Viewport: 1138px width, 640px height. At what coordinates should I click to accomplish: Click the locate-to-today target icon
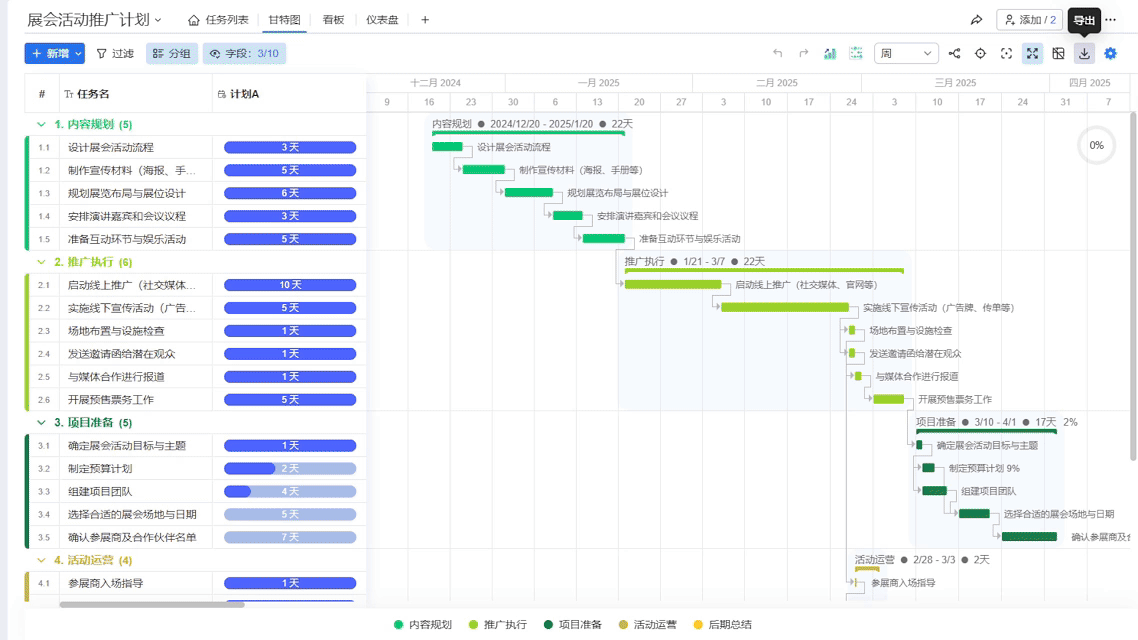click(980, 54)
